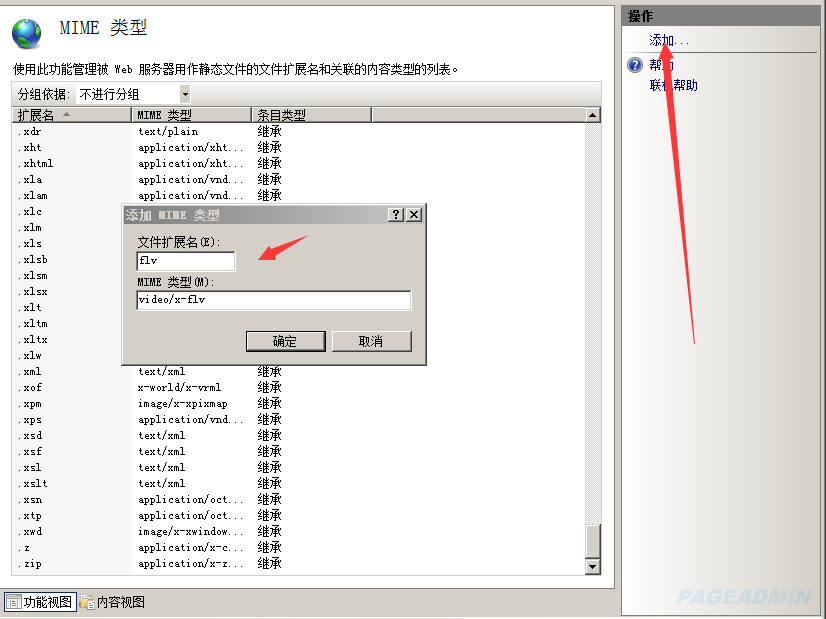Click the x-world/x-vrml MIME type cell

click(x=180, y=388)
